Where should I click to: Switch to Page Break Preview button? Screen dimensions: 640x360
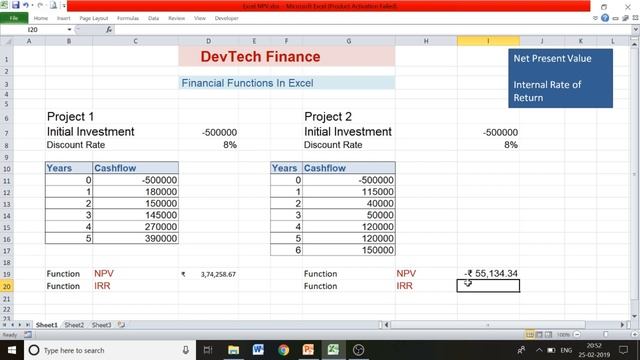(x=548, y=335)
